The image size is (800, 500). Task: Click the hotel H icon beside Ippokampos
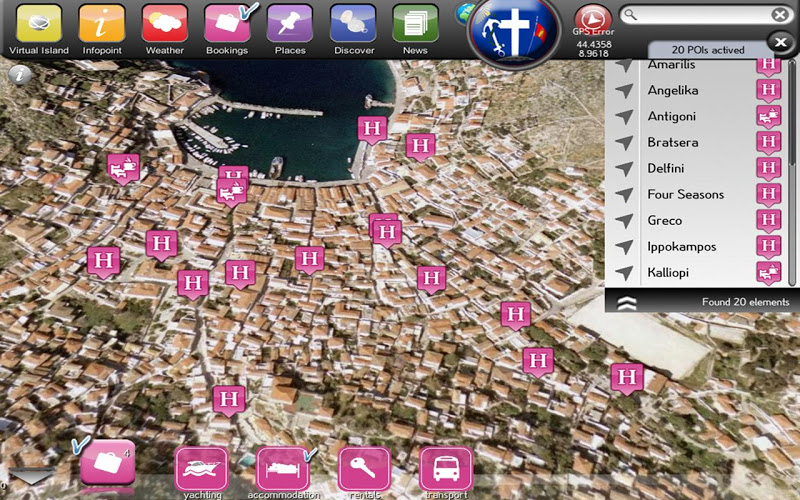coord(768,247)
